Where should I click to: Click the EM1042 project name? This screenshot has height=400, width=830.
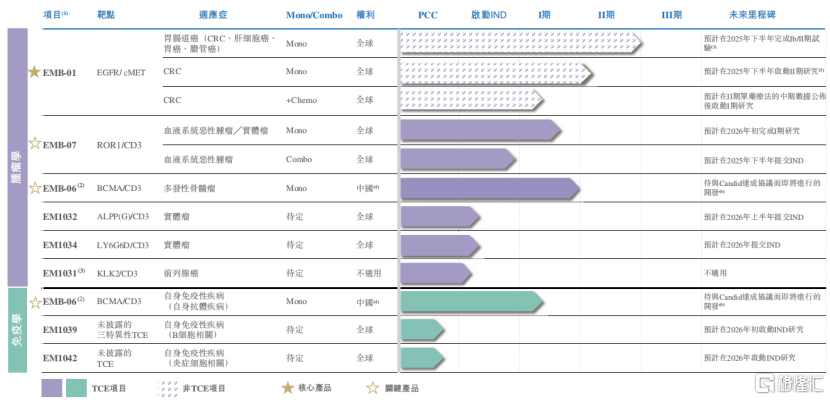click(x=60, y=358)
